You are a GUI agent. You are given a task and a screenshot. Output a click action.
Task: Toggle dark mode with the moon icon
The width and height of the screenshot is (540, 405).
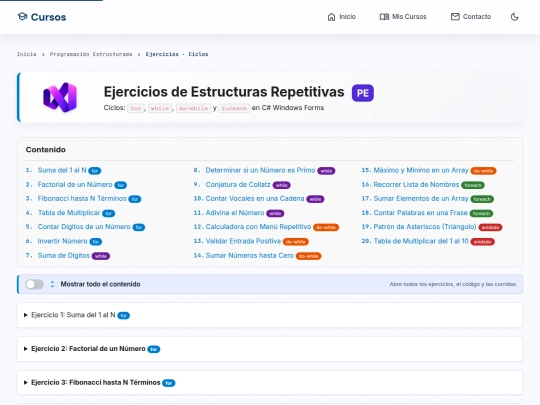[515, 17]
